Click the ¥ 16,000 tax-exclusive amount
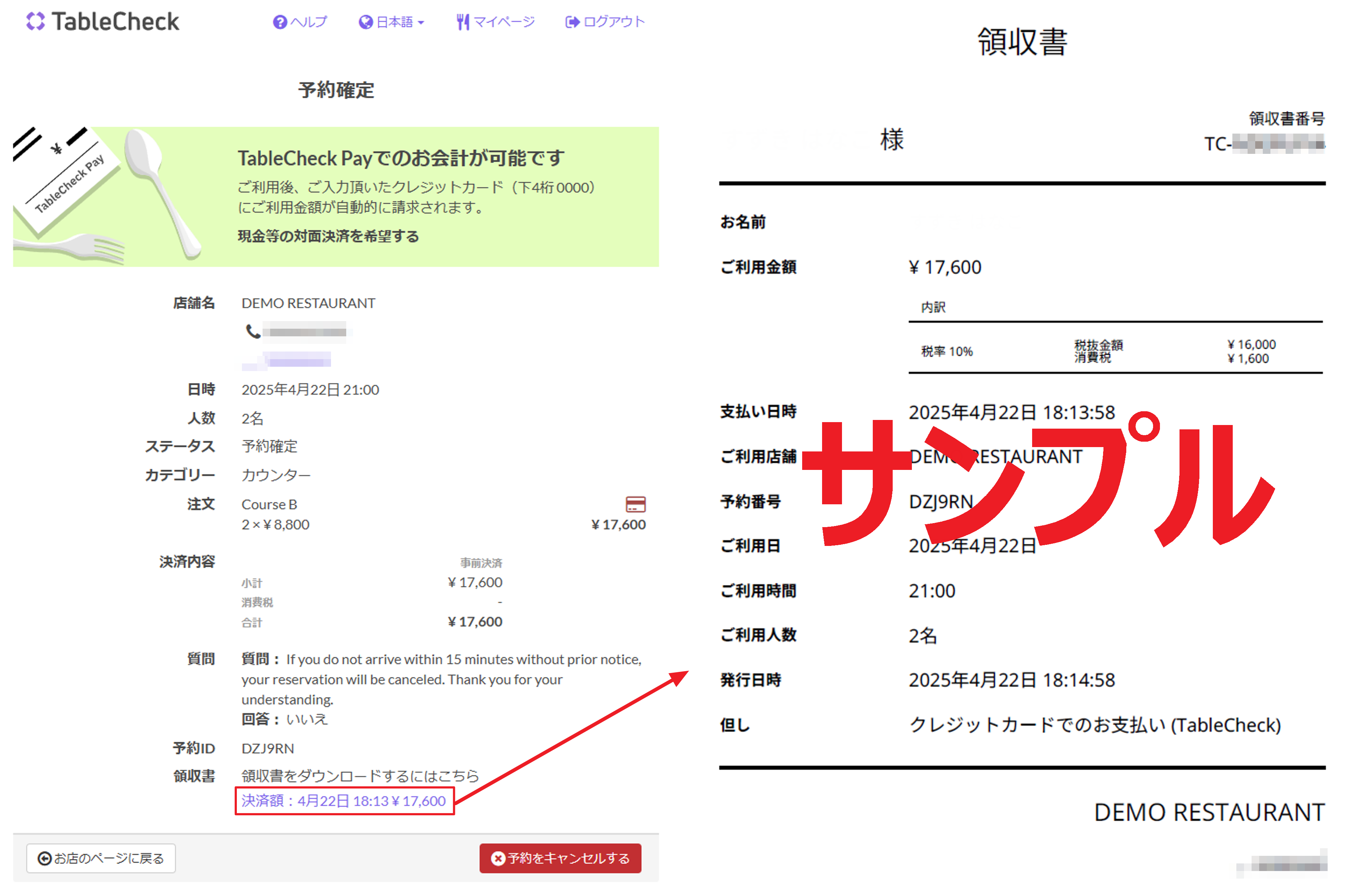The height and width of the screenshot is (896, 1370). click(x=1252, y=344)
